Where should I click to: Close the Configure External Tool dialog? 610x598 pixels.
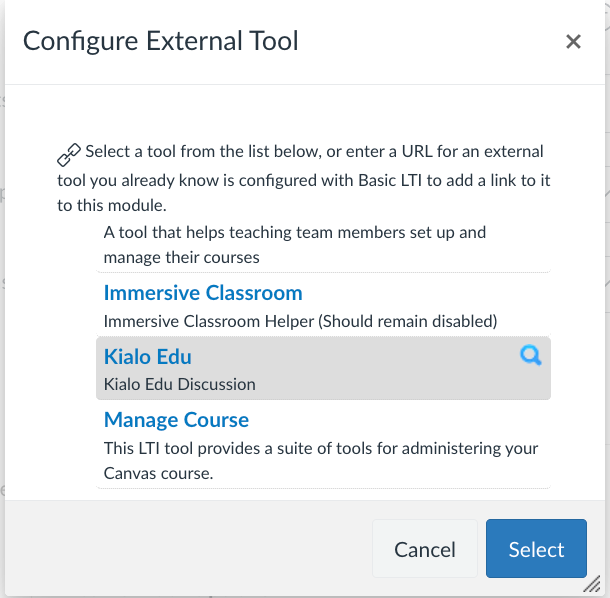(x=573, y=42)
